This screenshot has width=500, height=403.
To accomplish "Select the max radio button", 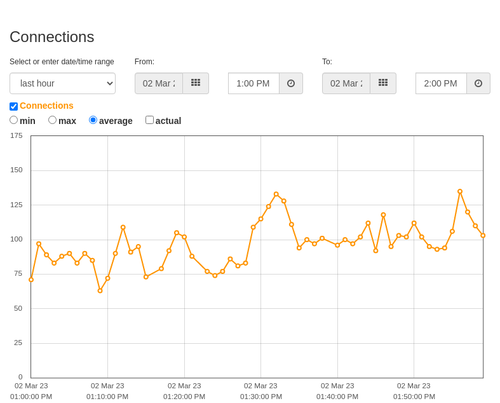I will pos(52,120).
